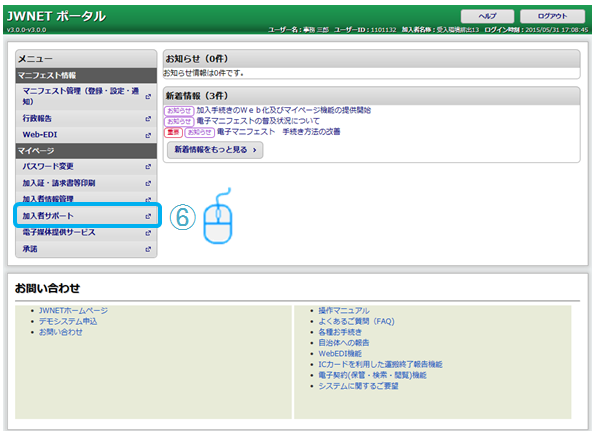Click external-link icon beside マニフェスト管理

point(148,97)
